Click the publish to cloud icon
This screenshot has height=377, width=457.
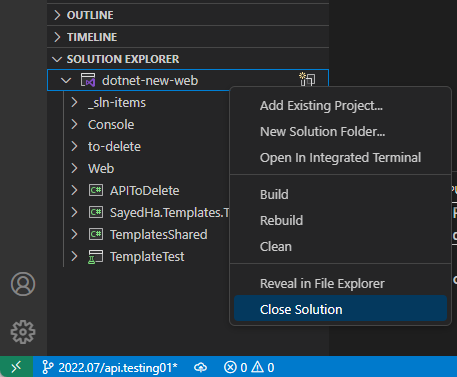200,367
